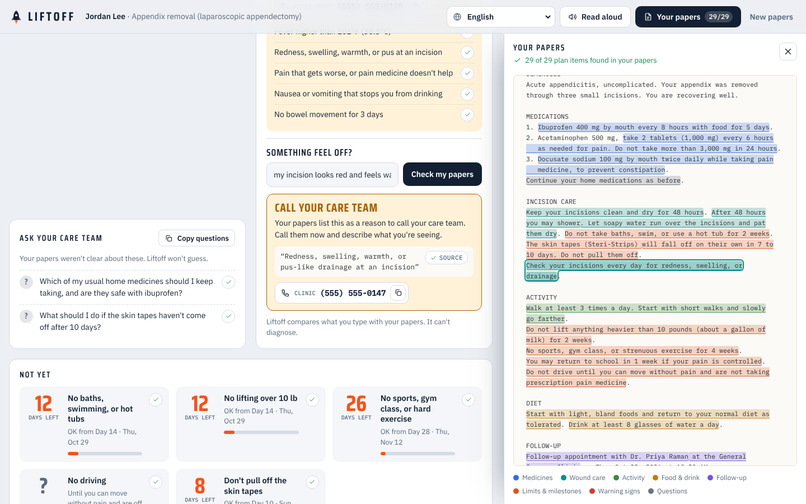This screenshot has width=806, height=504.
Task: Click the Follow-up legend color dot
Action: 710,478
